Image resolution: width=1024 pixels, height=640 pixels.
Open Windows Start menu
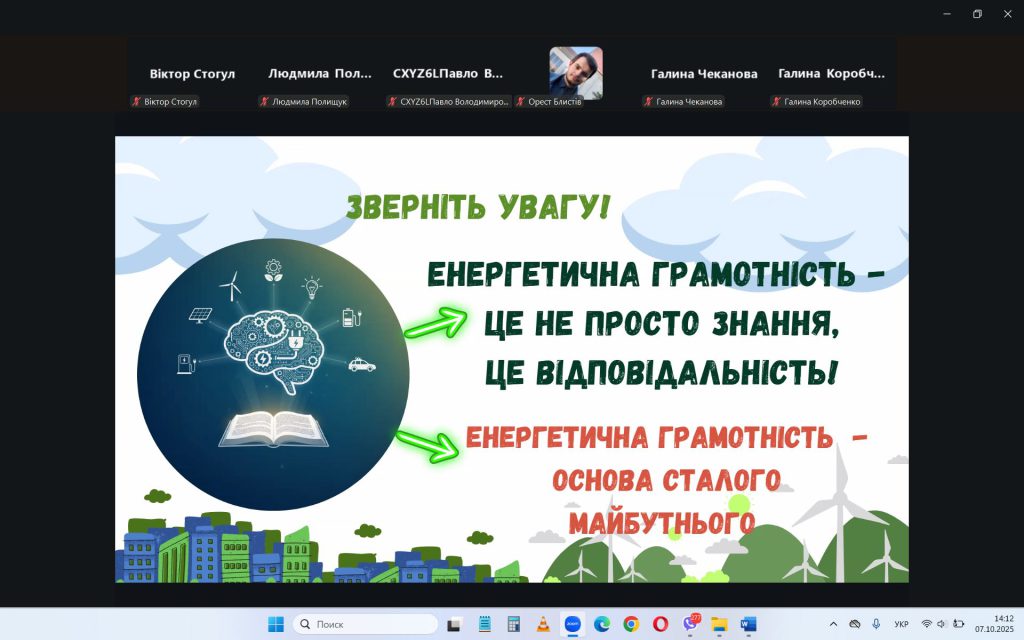click(x=276, y=624)
